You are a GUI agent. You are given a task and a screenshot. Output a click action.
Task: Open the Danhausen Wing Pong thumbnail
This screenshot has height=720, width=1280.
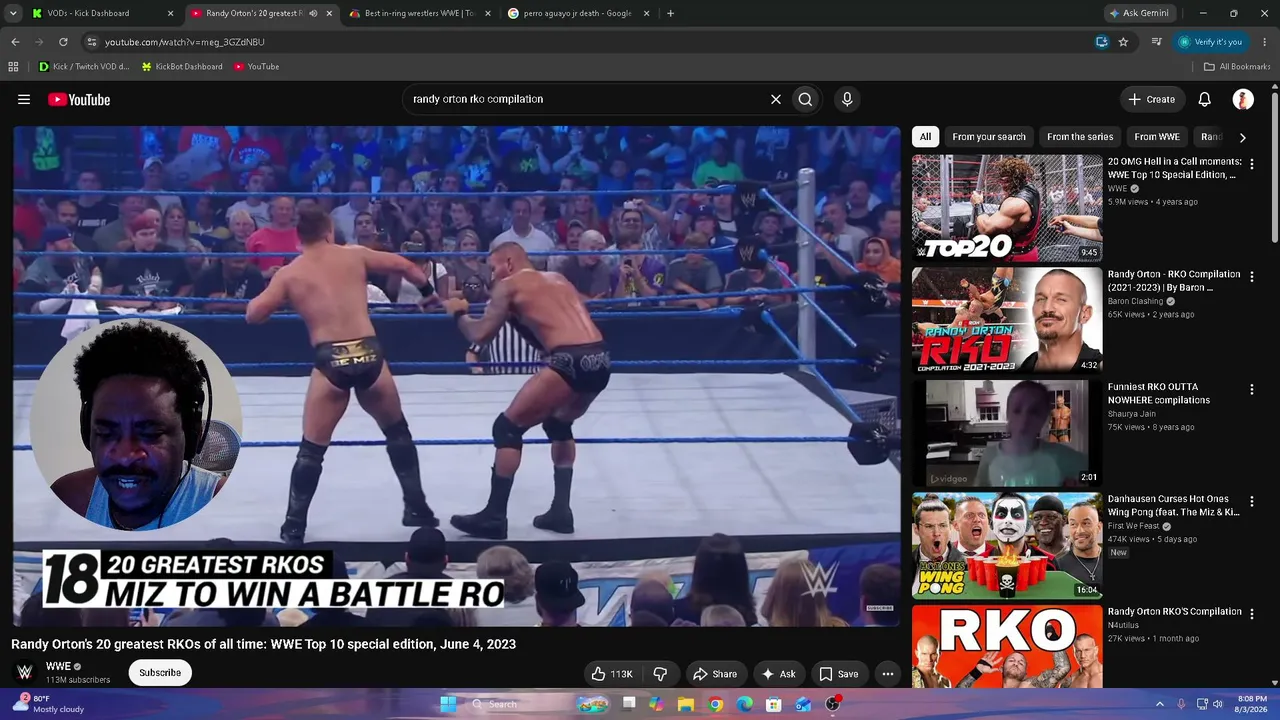click(x=1007, y=545)
